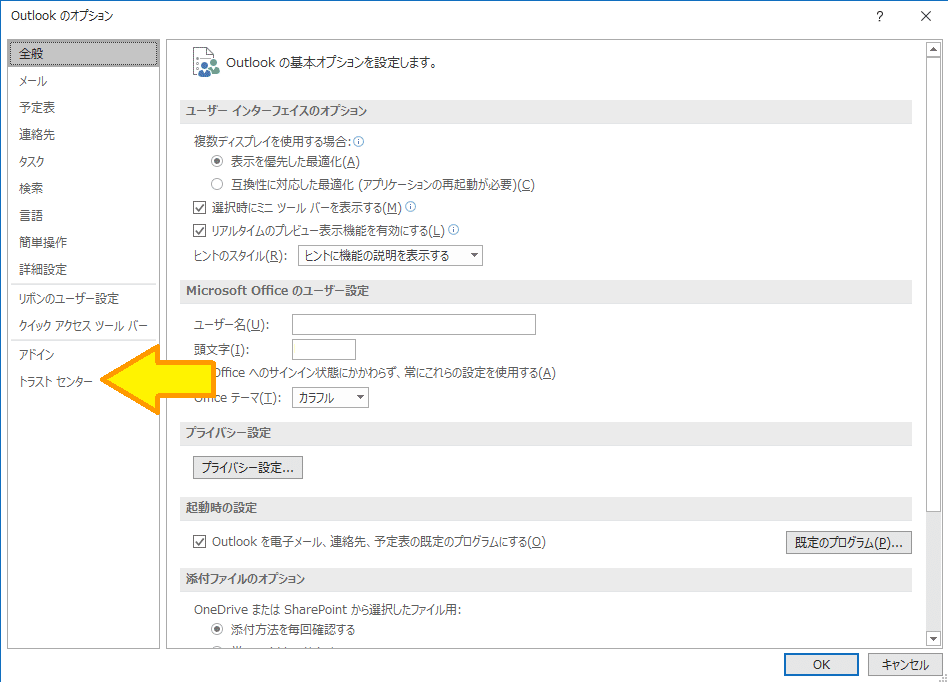Image resolution: width=948 pixels, height=682 pixels.
Task: Click info icon next to リアルタイムのプレビュー option
Action: 453,230
